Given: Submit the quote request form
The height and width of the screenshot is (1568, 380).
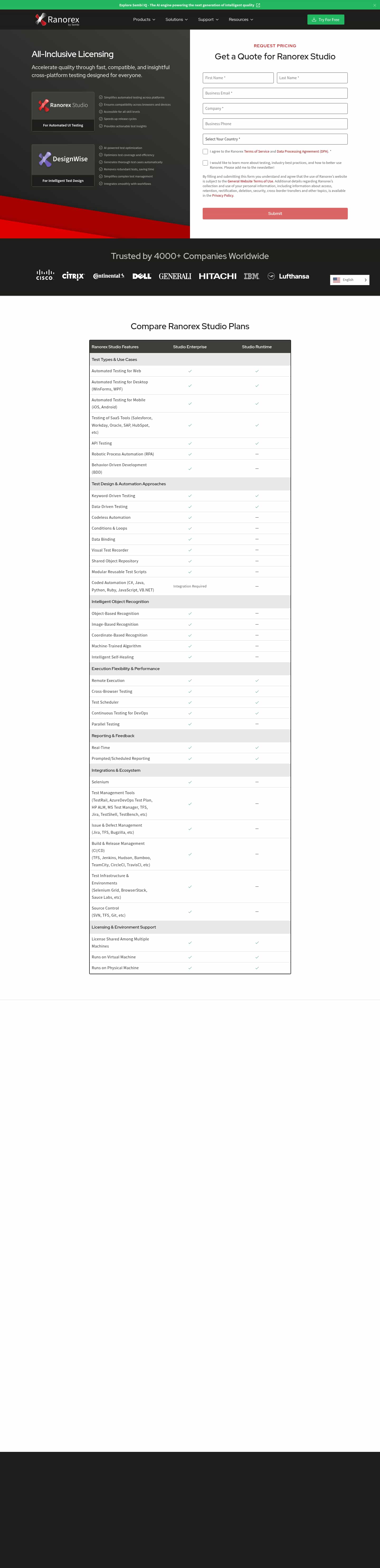Looking at the screenshot, I should point(275,214).
